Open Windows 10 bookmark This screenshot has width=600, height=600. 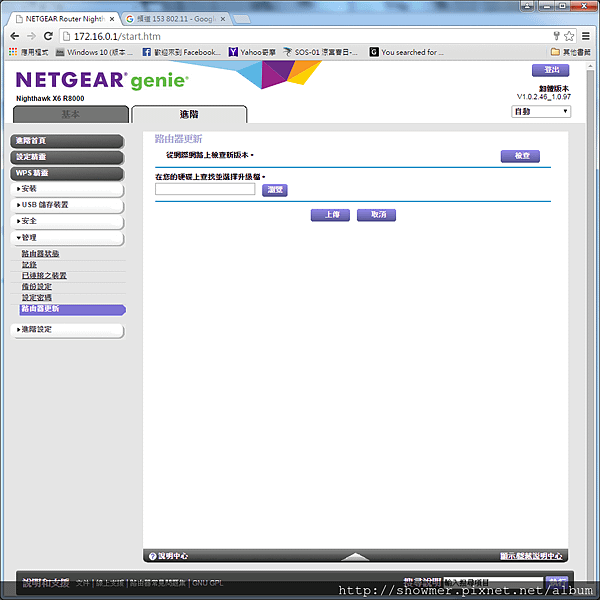tap(95, 52)
